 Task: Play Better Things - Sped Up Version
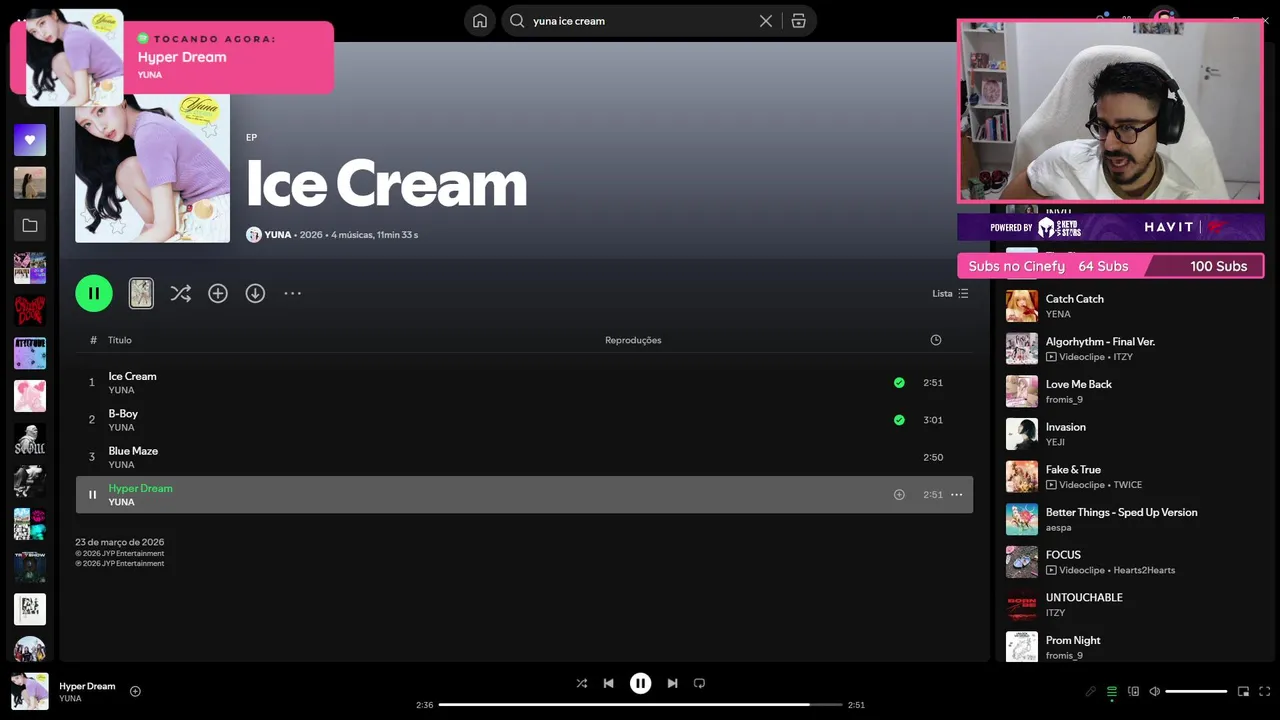(1135, 519)
